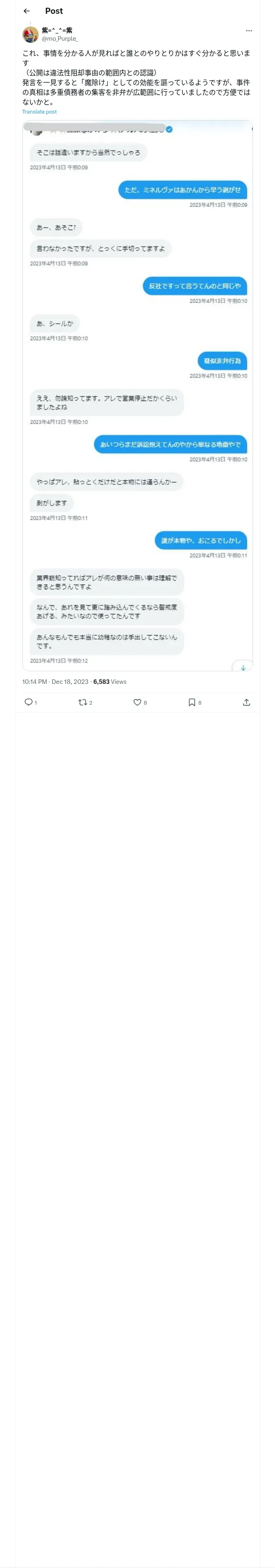Click the back arrow next to Post
This screenshot has height=1568, width=275.
[x=26, y=11]
